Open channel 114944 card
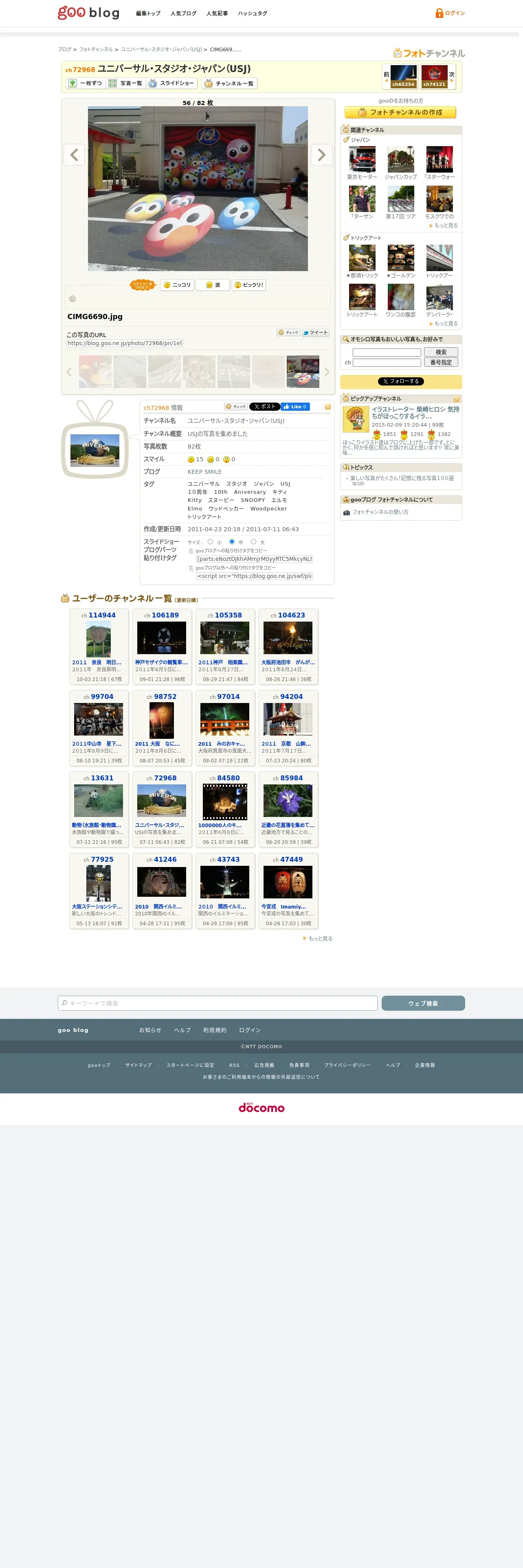Image resolution: width=523 pixels, height=1568 pixels. pyautogui.click(x=99, y=646)
